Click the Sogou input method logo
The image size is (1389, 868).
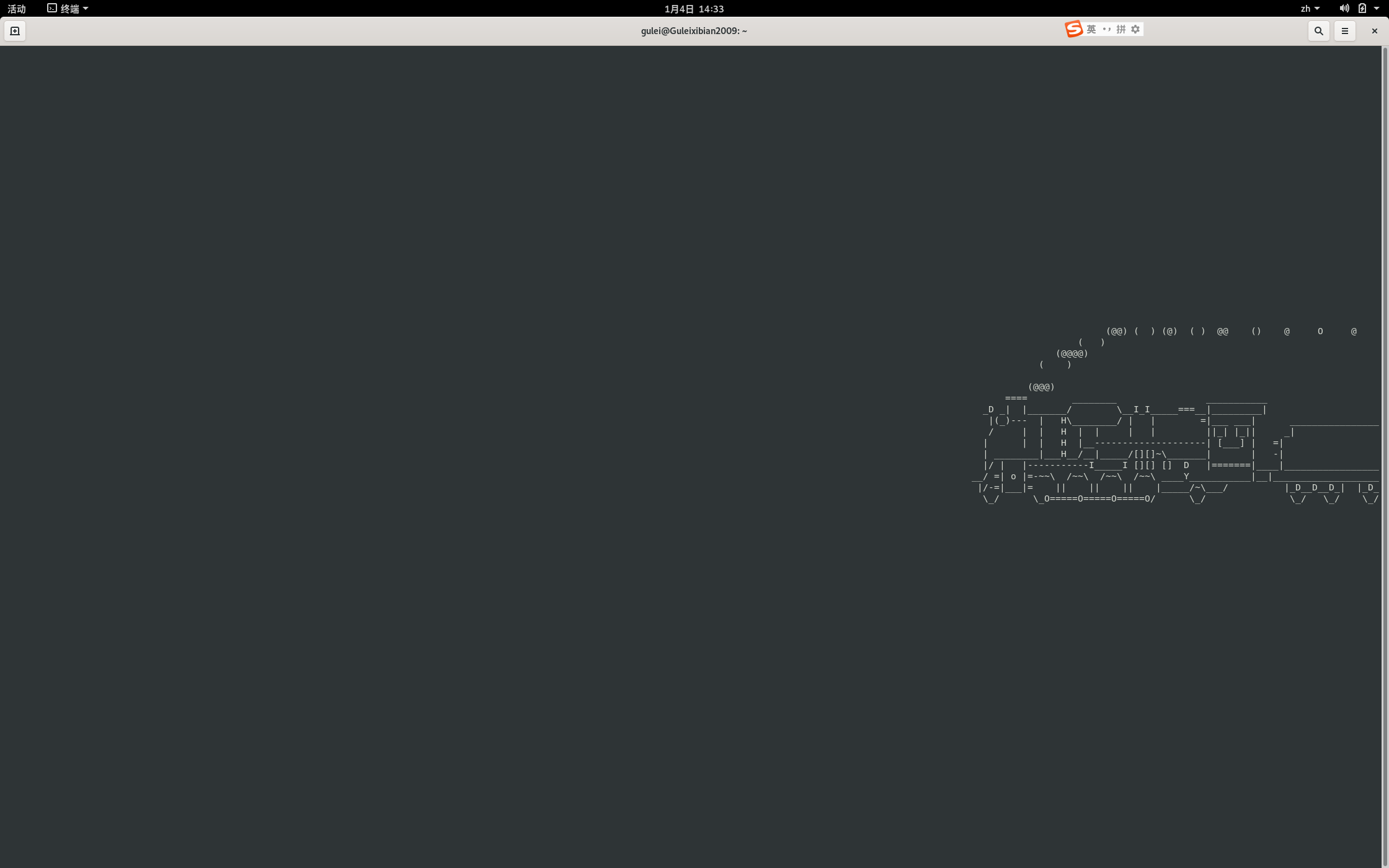pos(1073,29)
